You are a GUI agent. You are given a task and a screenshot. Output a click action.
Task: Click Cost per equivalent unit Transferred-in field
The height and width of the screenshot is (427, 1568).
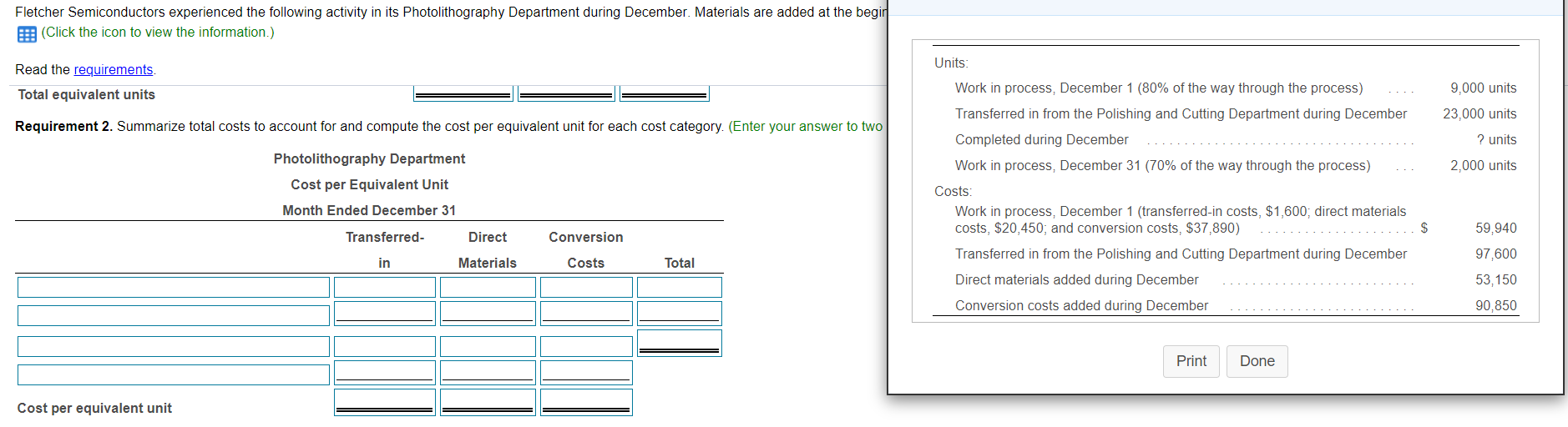(384, 401)
